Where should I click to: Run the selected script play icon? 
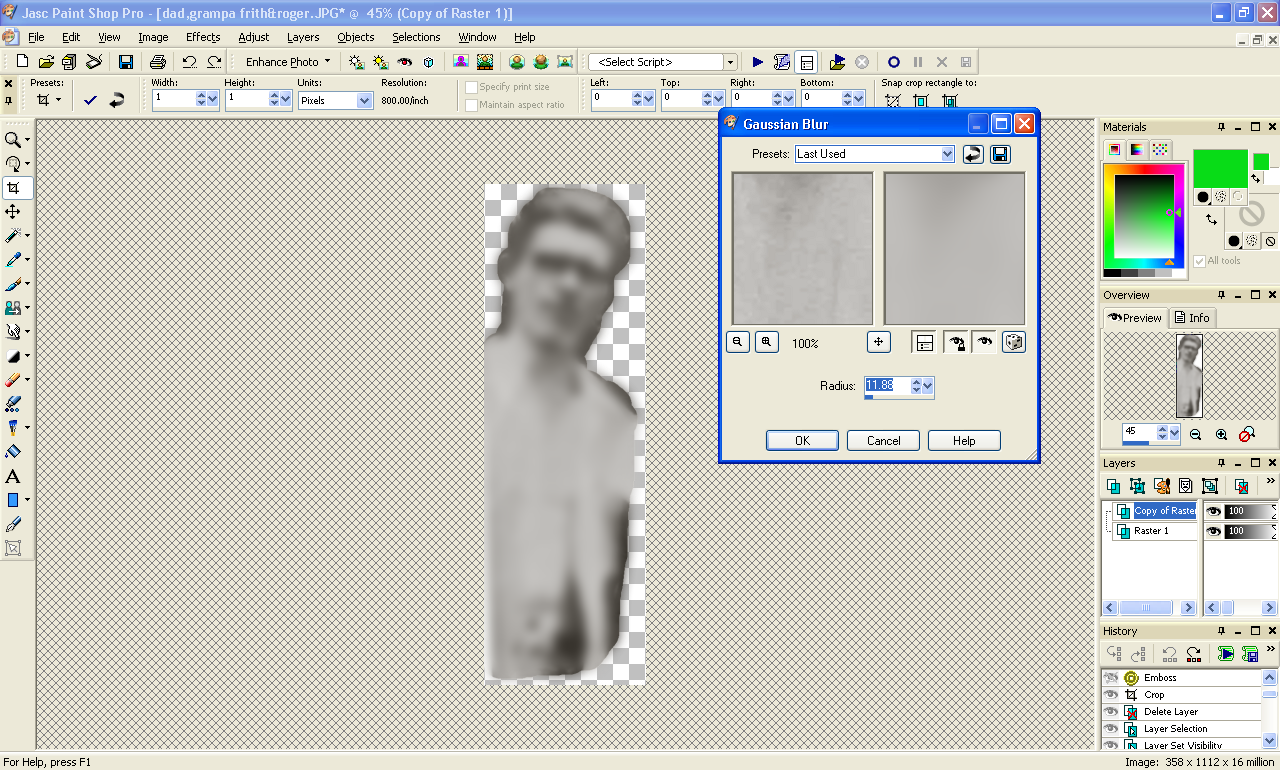757,62
